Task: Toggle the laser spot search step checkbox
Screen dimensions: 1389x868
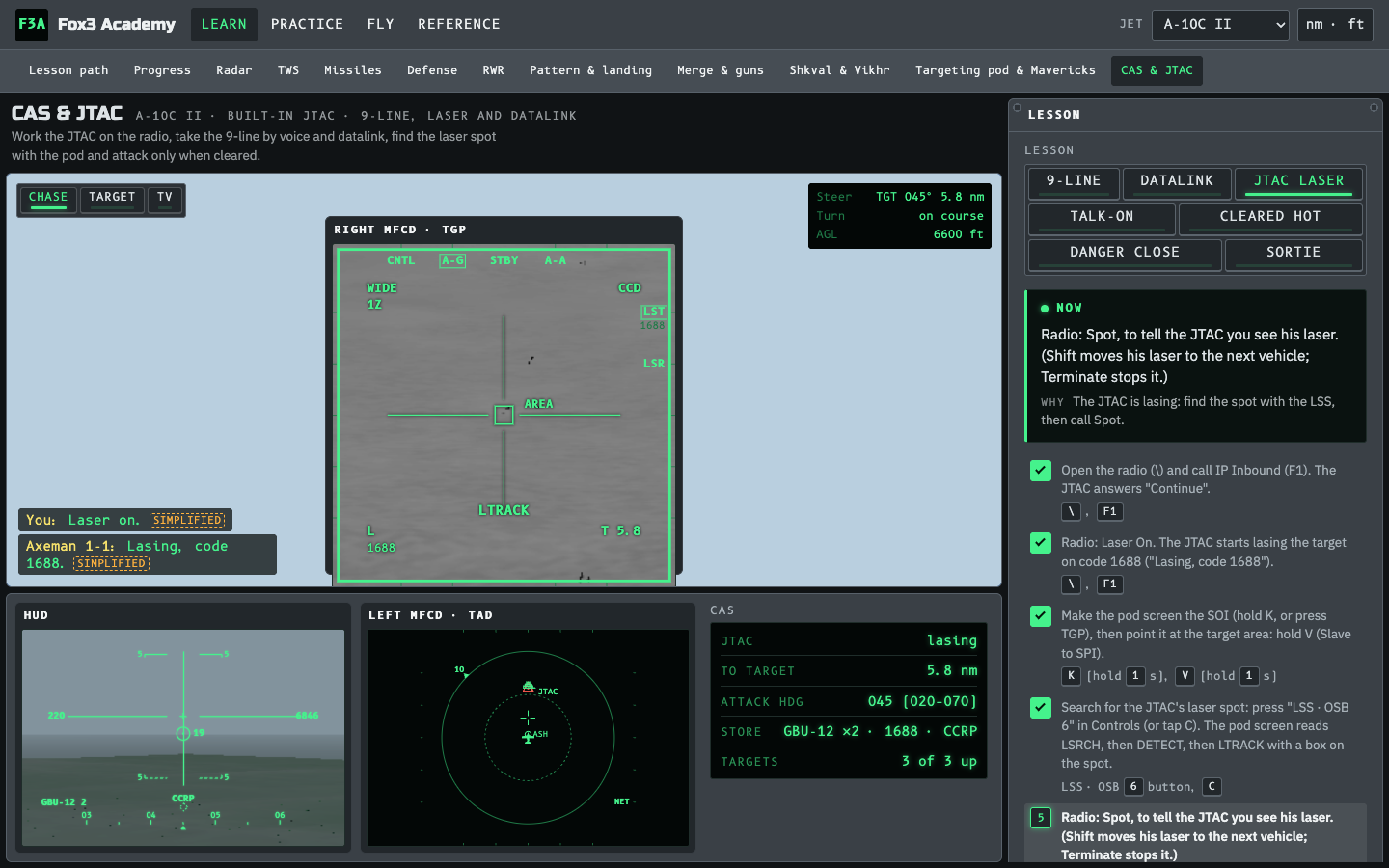Action: point(1041,708)
